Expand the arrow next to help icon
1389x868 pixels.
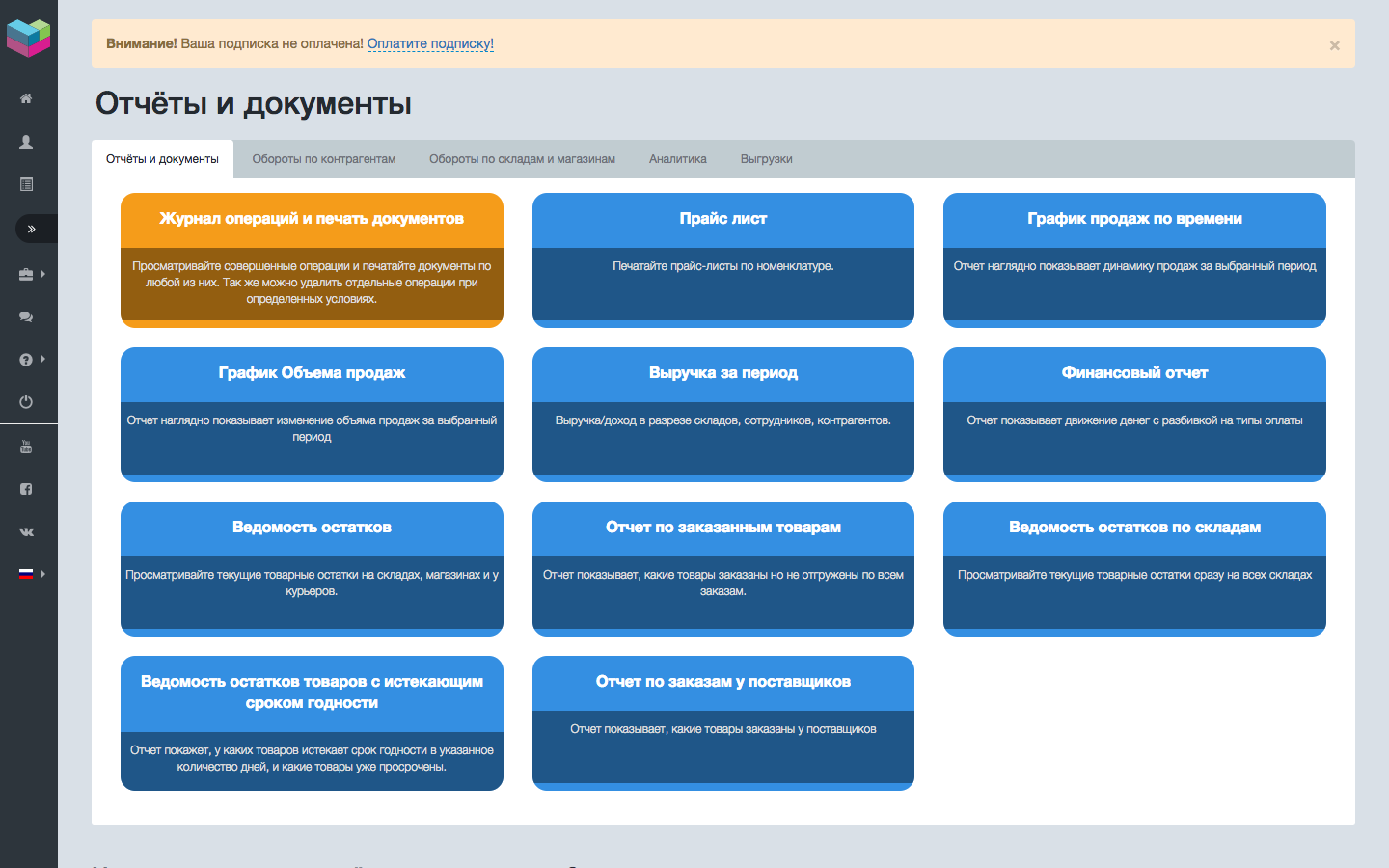pyautogui.click(x=43, y=359)
